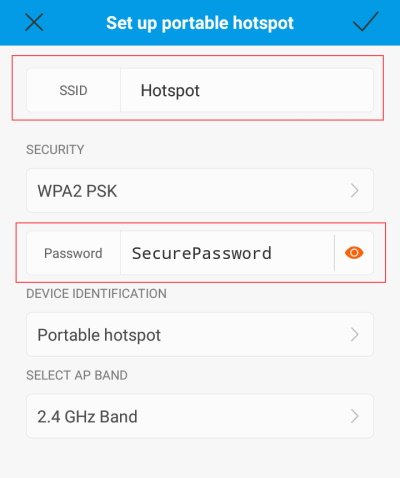
Task: Click the chevron arrow beside 2.4 GHz Band
Action: pyautogui.click(x=355, y=416)
